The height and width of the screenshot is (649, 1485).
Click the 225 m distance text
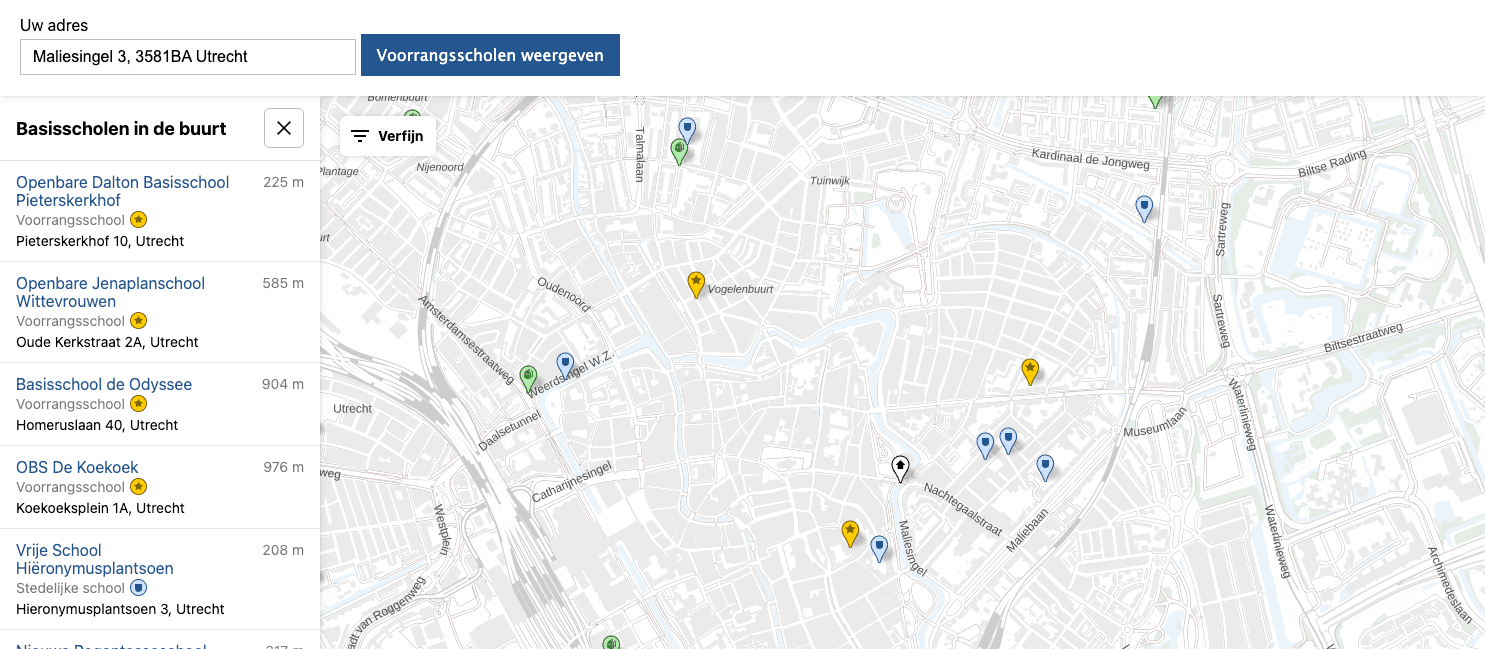click(x=283, y=182)
